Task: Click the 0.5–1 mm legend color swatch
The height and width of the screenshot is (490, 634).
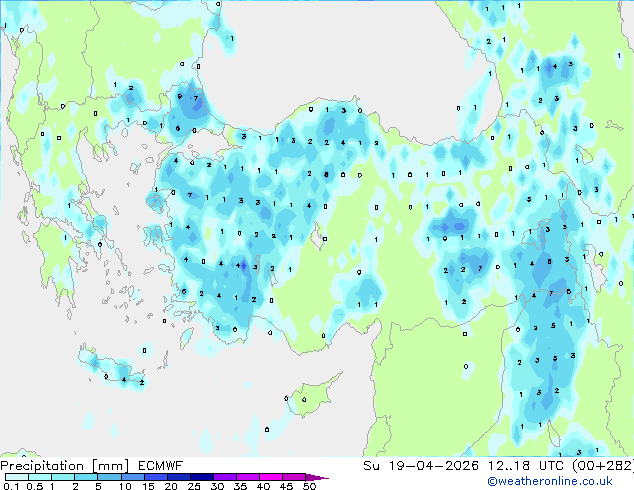Action: 40,477
